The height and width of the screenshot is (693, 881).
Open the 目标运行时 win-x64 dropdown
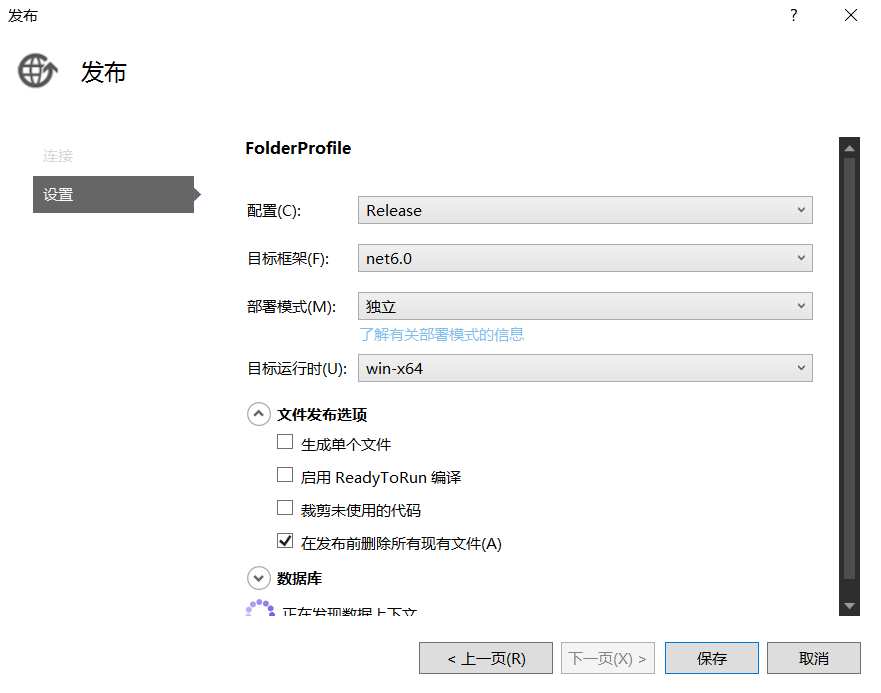[x=585, y=368]
